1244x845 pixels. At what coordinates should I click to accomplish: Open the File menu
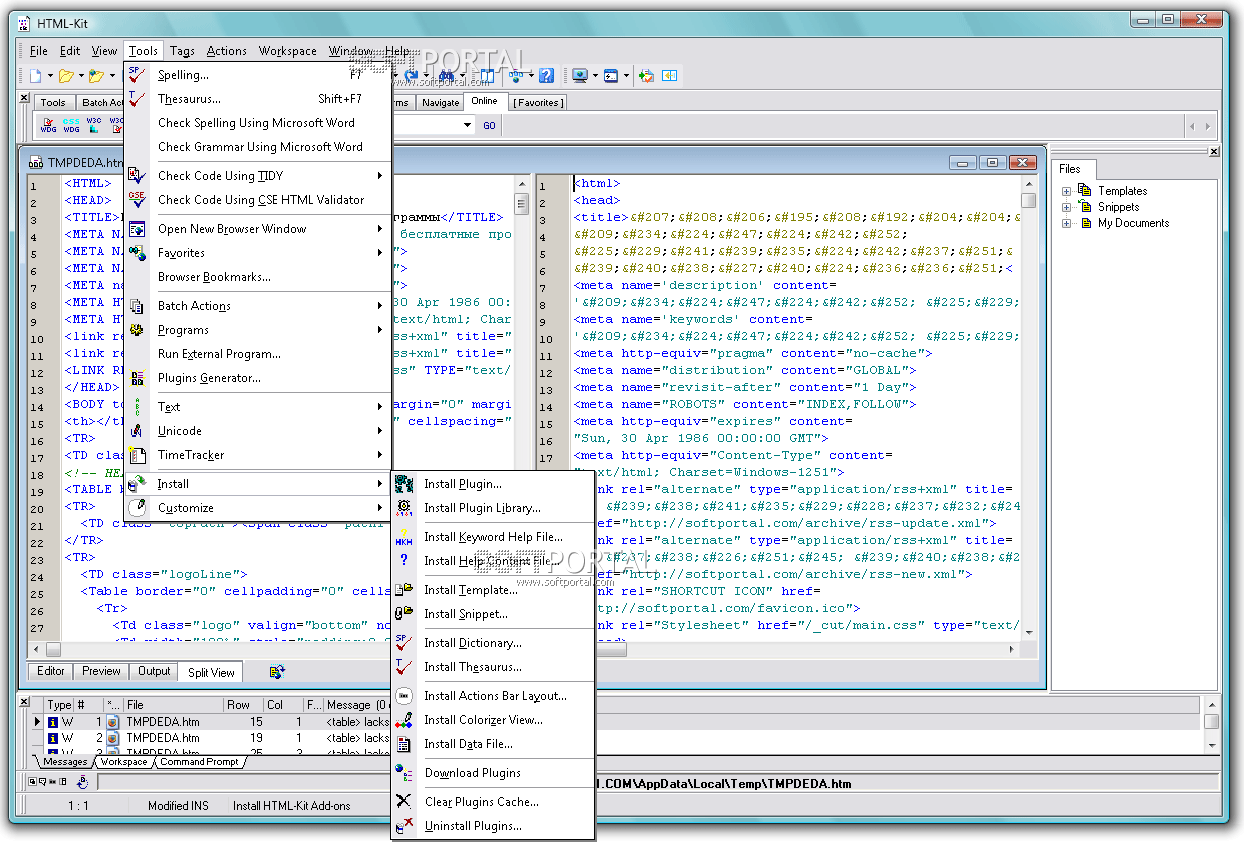(39, 51)
